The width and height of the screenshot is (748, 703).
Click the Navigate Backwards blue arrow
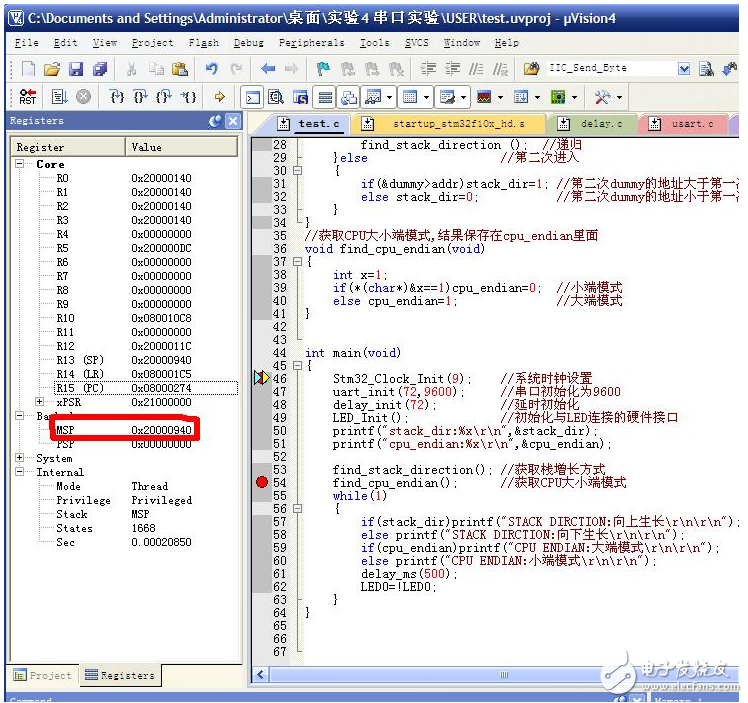(x=268, y=69)
